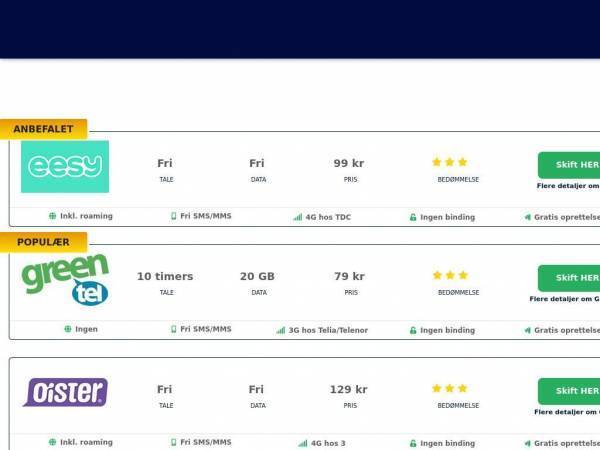Click signal bars icon next to 4G hos 3
Viewport: 600px width, 450px height.
click(303, 443)
